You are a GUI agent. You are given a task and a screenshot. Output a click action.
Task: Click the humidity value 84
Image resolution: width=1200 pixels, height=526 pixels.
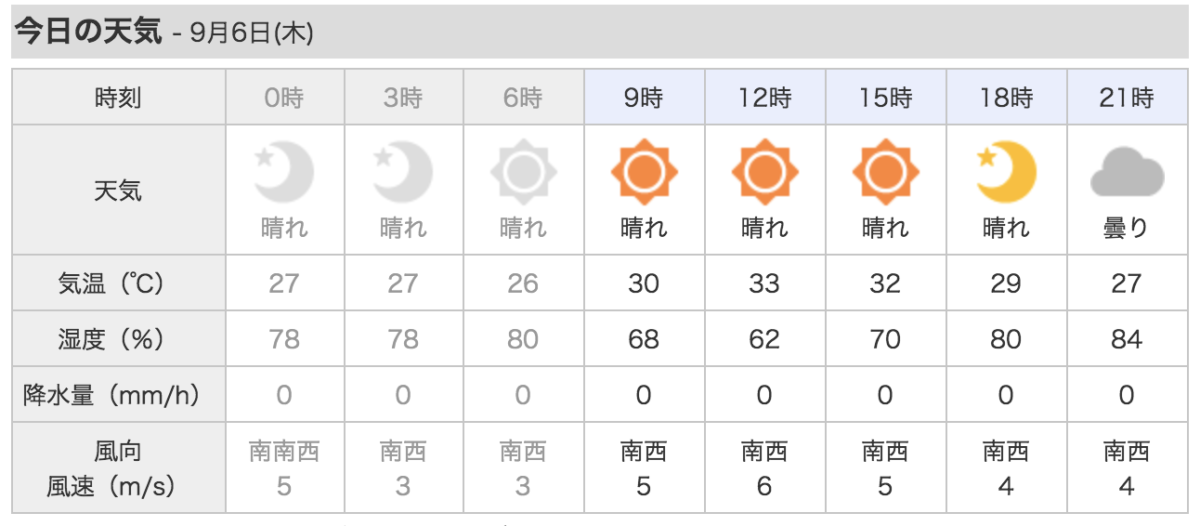pyautogui.click(x=1126, y=340)
